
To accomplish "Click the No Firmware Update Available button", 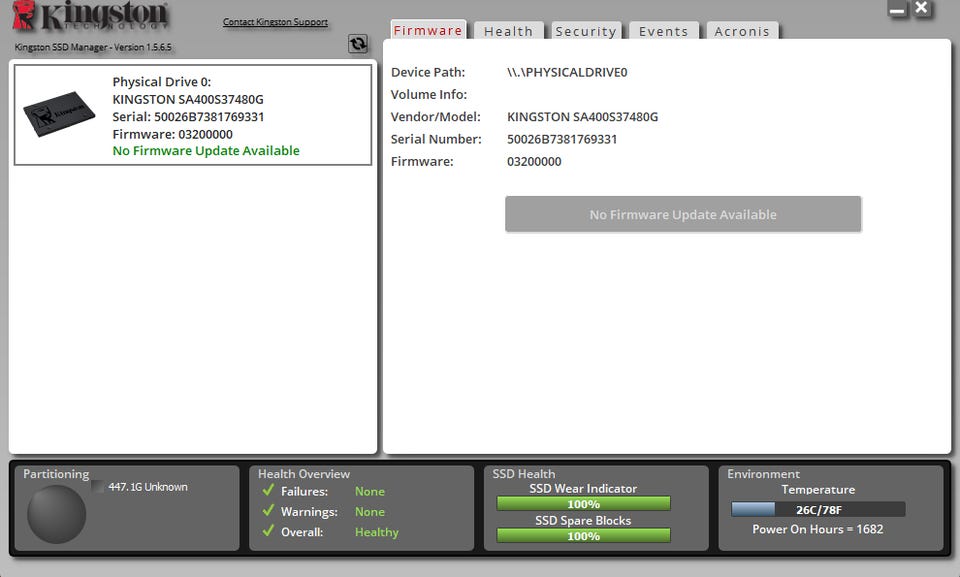I will coord(683,214).
